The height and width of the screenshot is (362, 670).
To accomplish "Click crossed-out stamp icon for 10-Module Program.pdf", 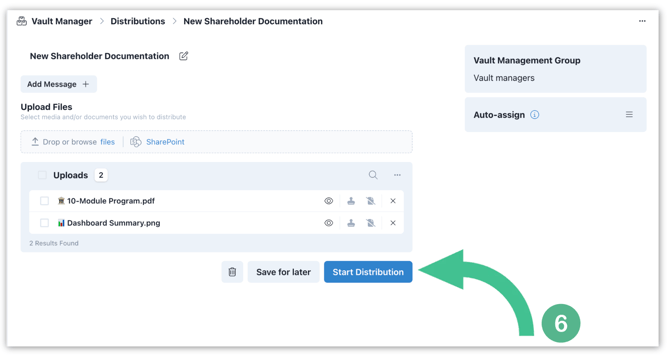I will (x=371, y=201).
